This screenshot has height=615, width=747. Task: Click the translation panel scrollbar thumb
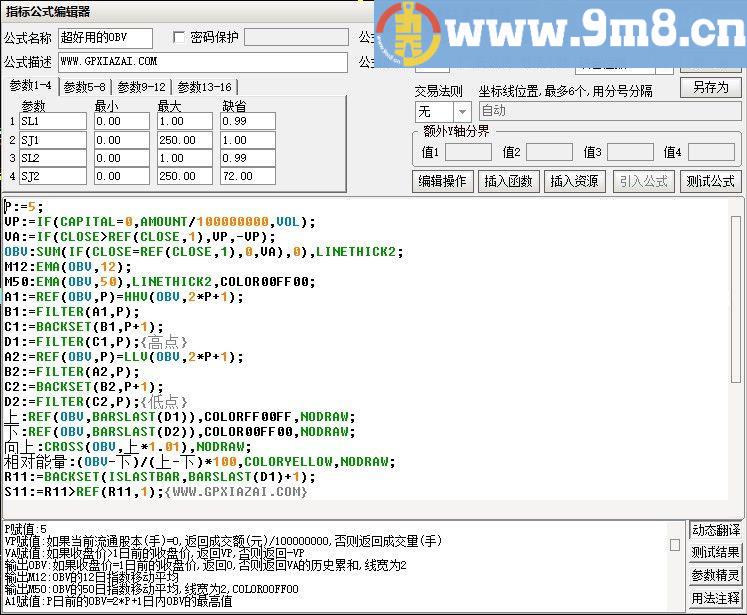(x=675, y=546)
